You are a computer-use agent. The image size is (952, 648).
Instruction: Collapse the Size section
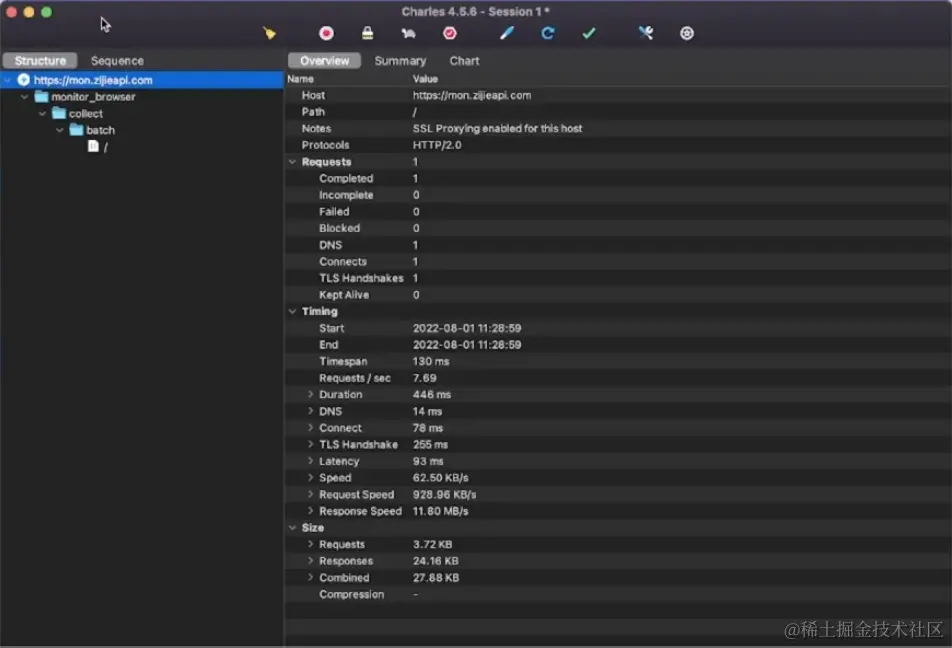click(292, 528)
